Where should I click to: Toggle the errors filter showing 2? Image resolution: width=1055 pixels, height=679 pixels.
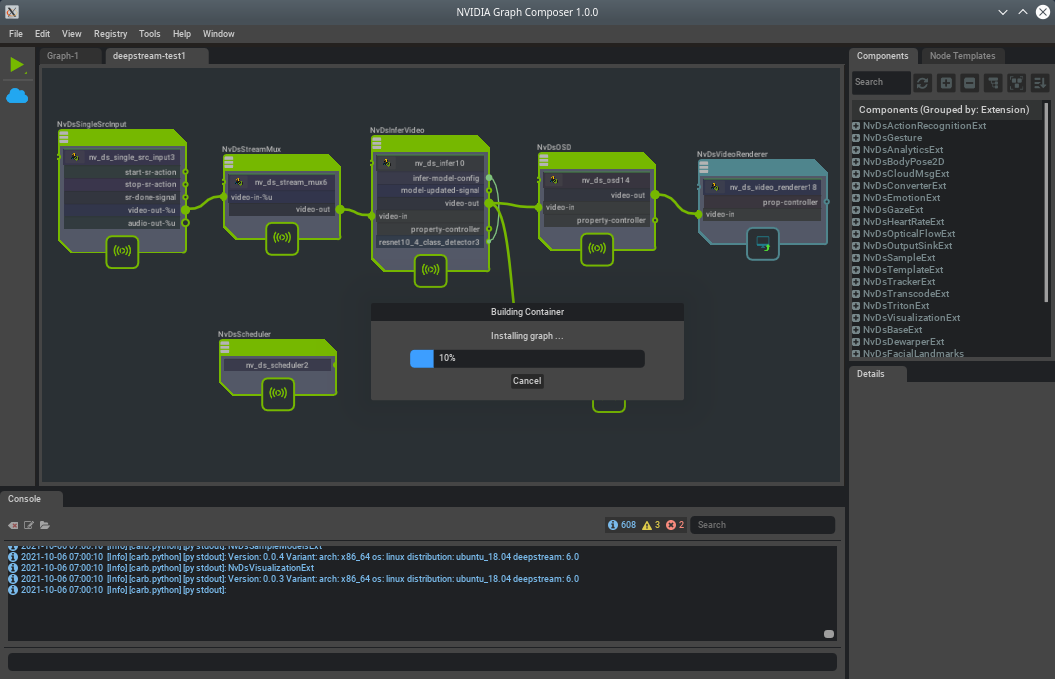coord(676,525)
